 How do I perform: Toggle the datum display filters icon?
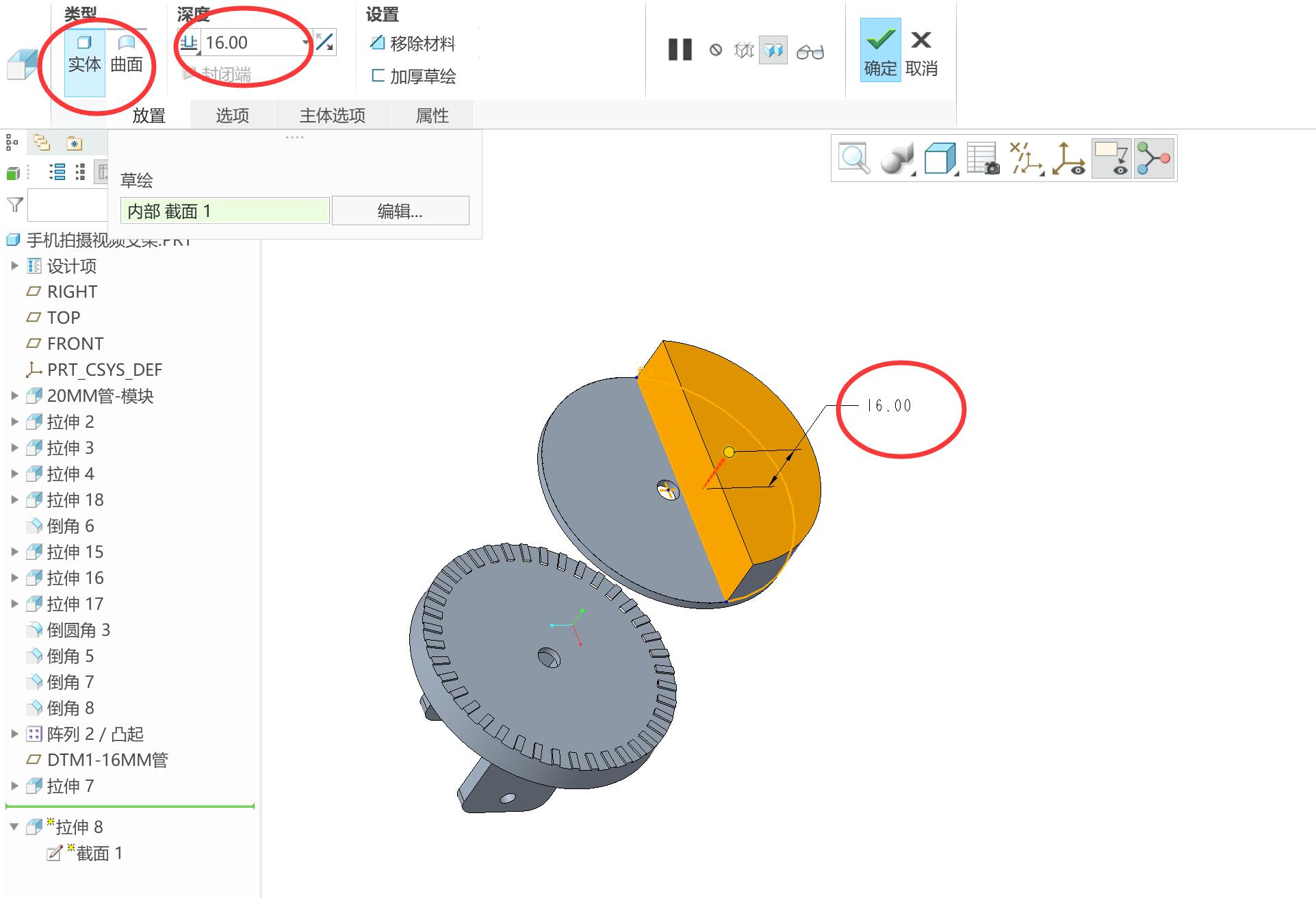1025,159
